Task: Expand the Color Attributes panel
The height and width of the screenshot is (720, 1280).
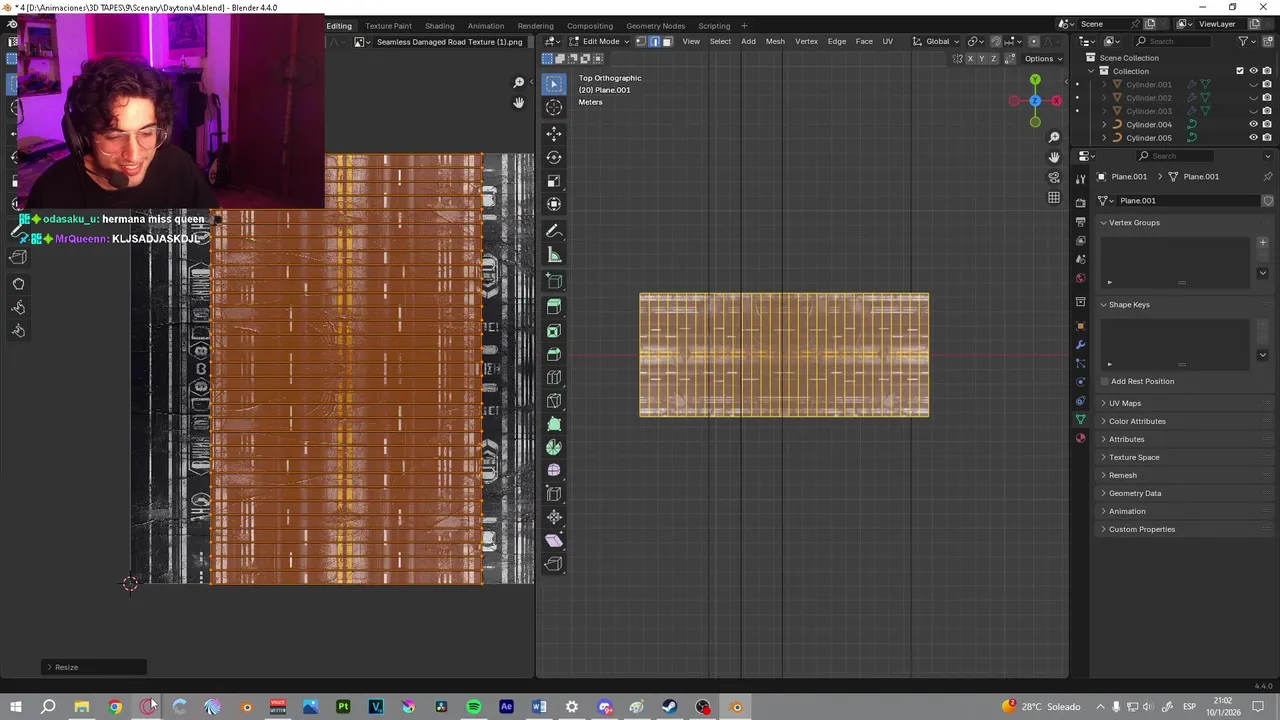Action: point(1184,421)
